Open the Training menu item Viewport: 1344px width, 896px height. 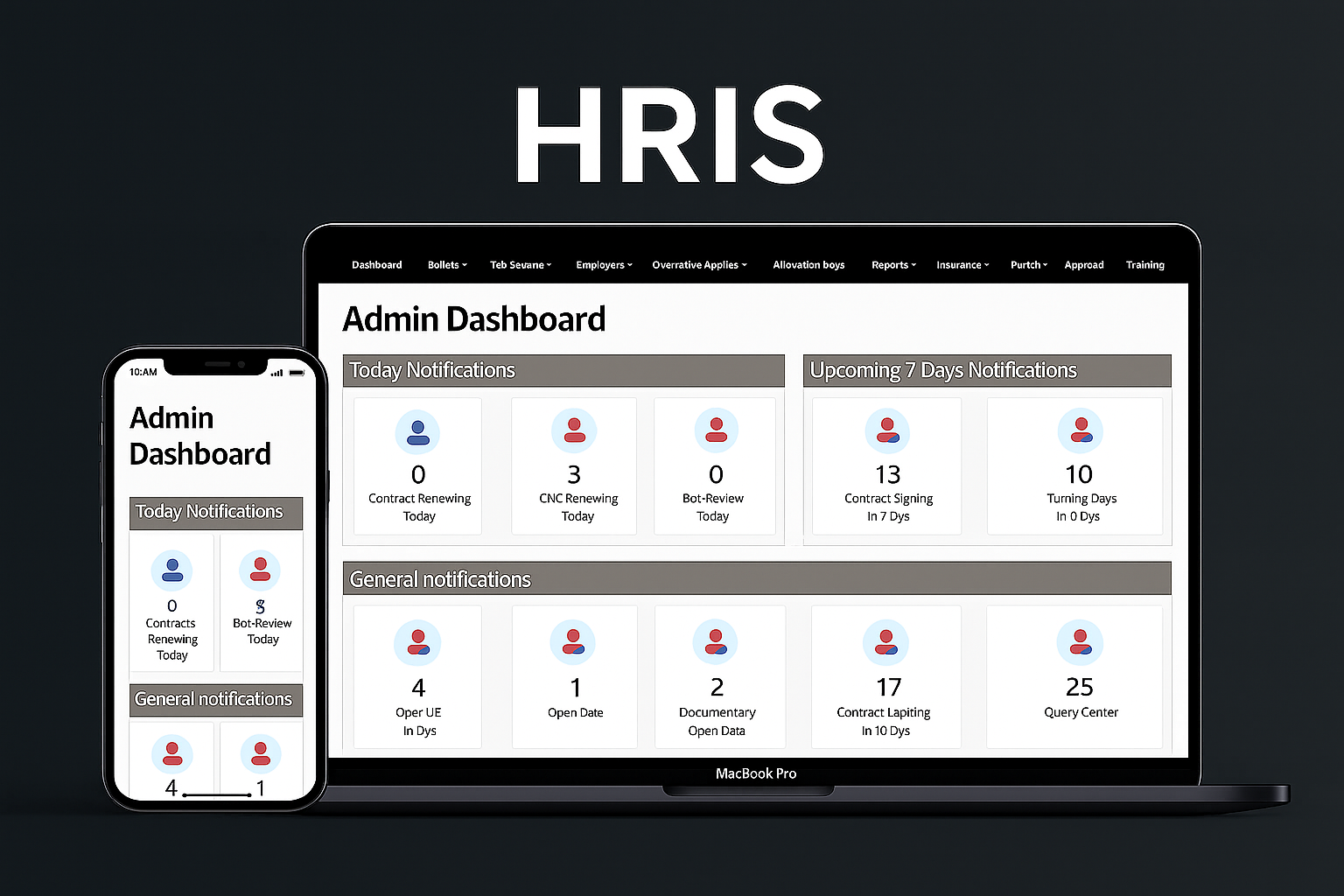(x=1144, y=265)
